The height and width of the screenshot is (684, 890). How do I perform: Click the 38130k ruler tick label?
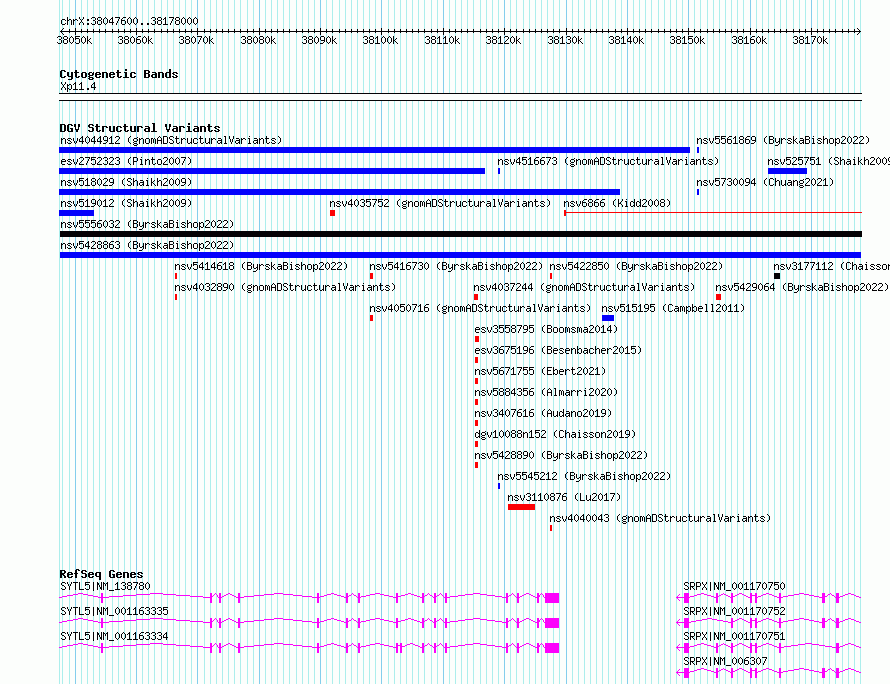tap(565, 40)
